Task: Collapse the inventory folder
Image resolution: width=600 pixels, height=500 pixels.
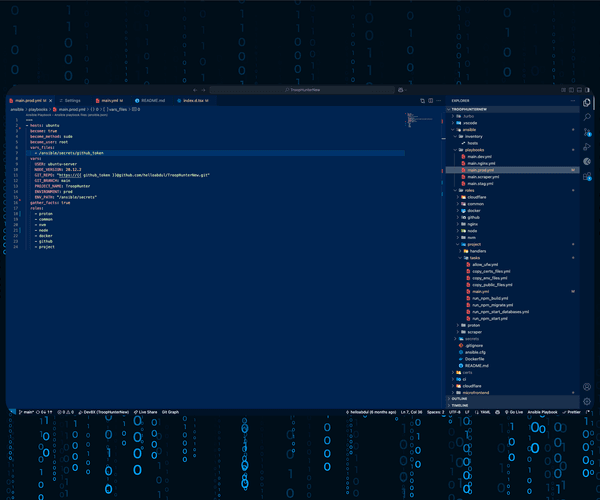Action: [512, 137]
